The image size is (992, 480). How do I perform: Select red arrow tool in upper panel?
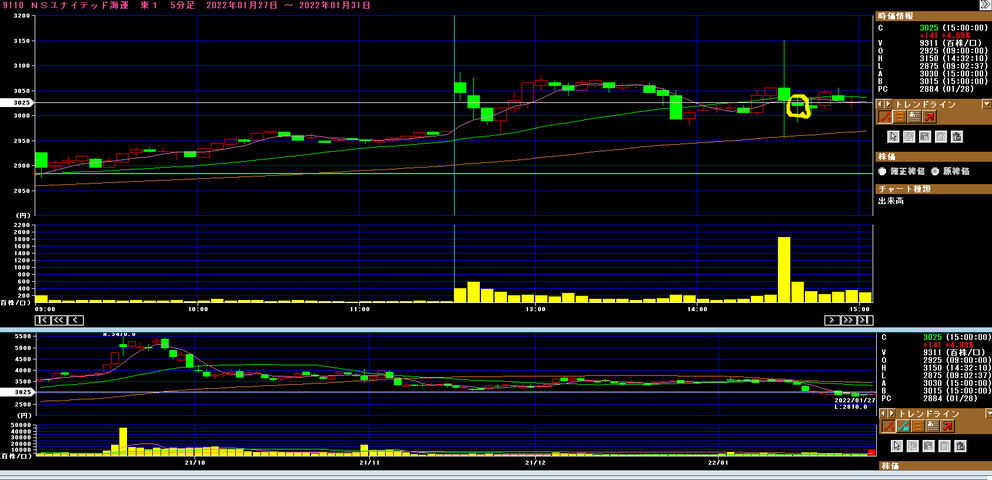929,116
